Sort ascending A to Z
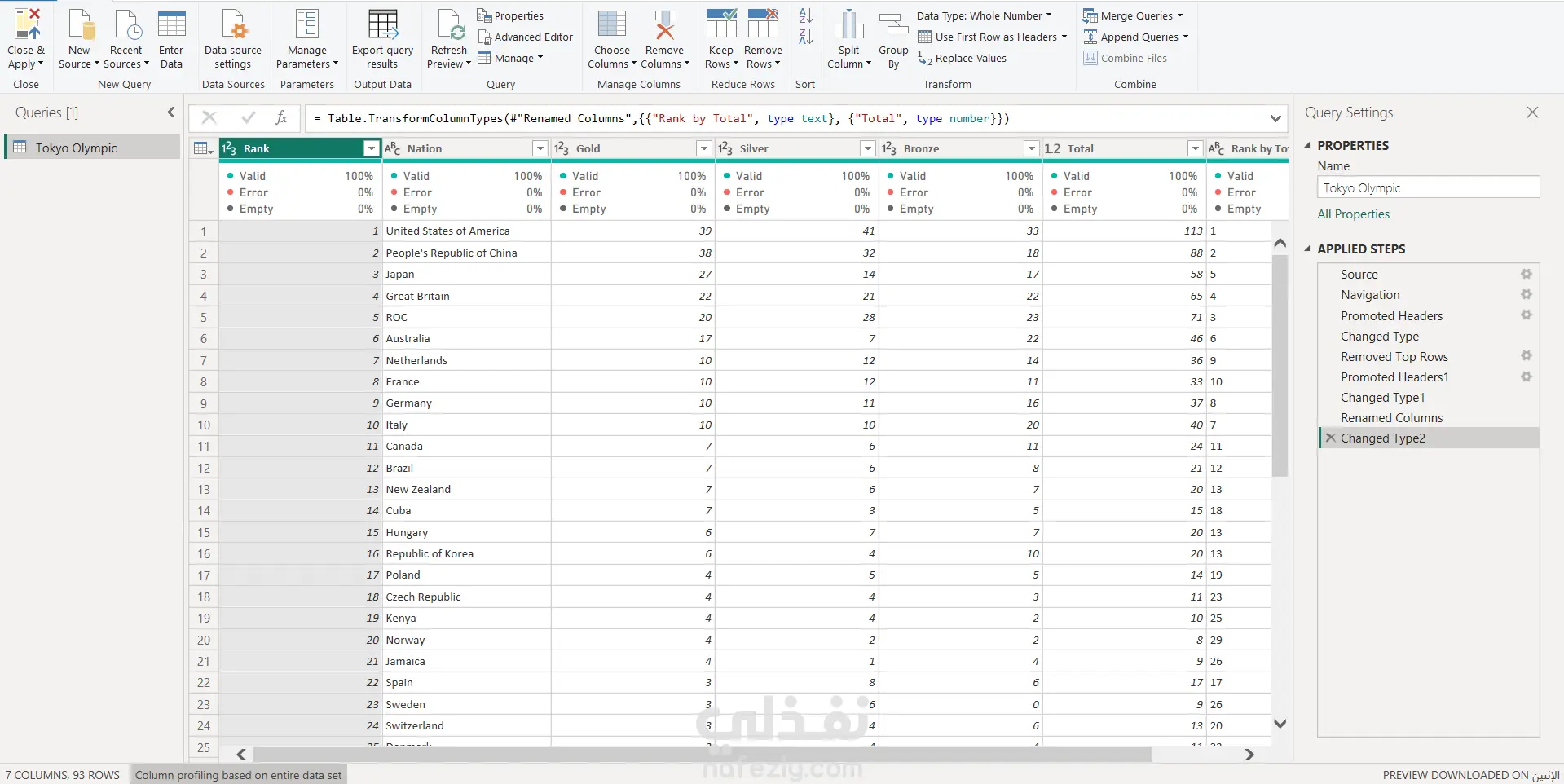The image size is (1564, 784). point(805,15)
